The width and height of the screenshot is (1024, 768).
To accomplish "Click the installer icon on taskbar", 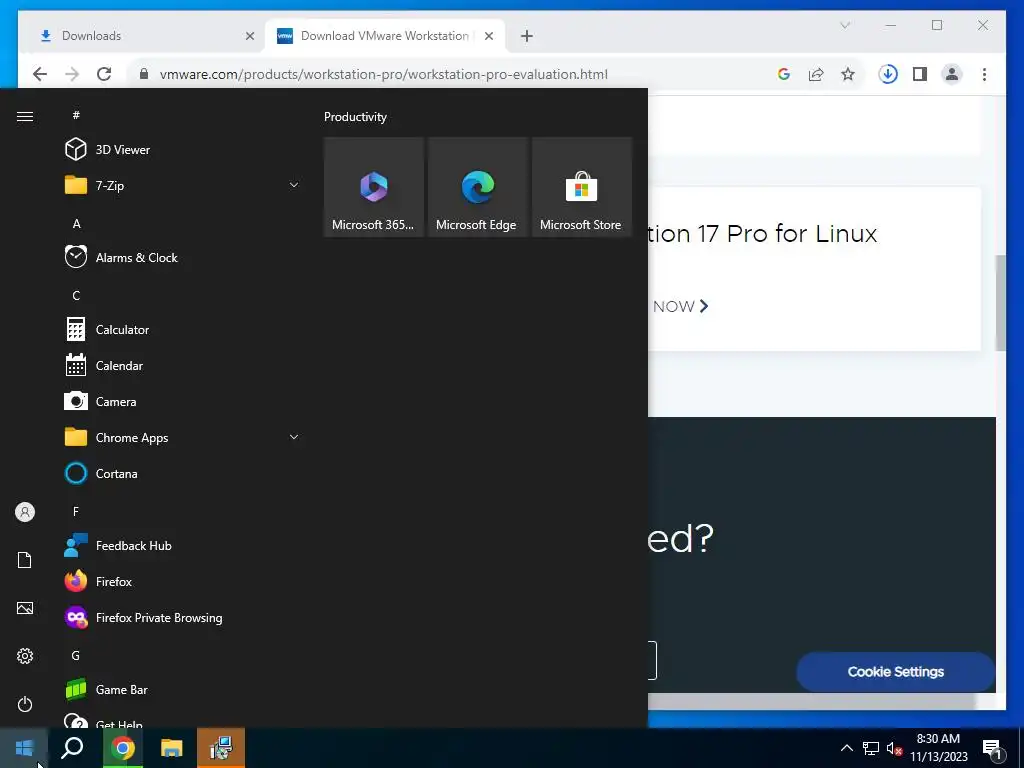I will tap(221, 748).
